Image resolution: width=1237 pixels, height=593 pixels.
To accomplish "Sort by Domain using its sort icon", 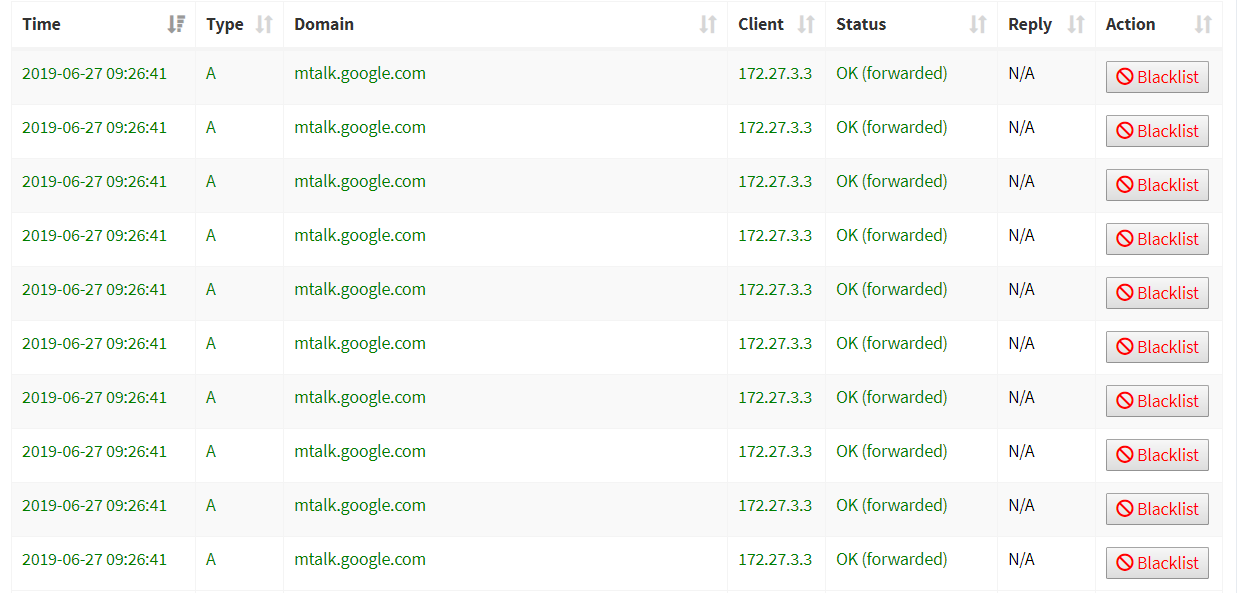I will [x=711, y=24].
